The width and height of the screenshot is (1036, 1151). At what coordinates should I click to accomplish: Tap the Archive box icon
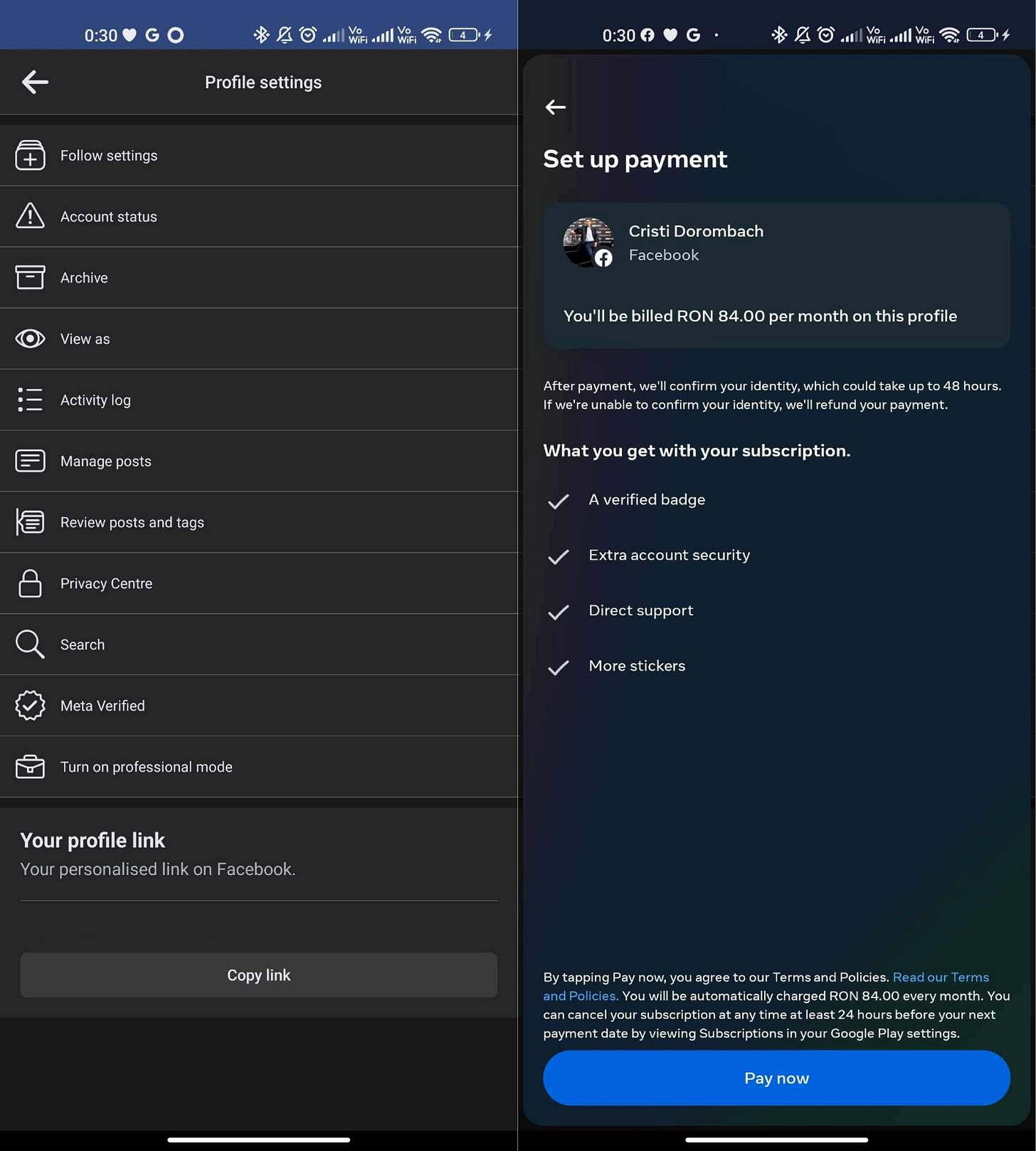[30, 277]
